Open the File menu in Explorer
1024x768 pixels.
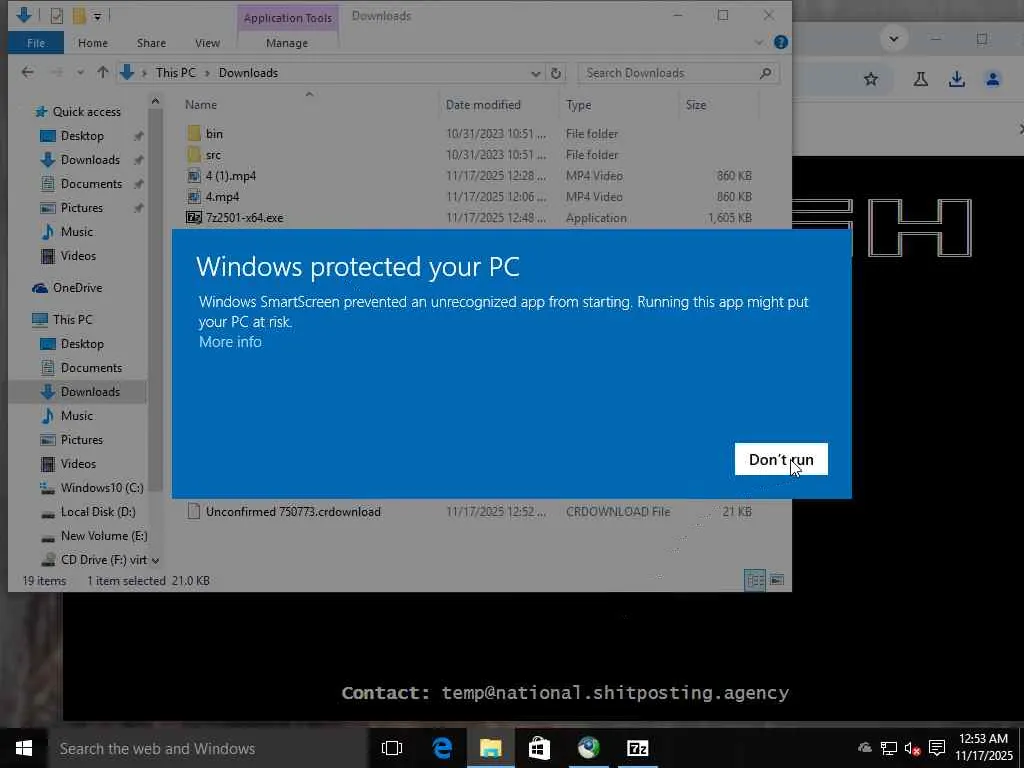click(36, 43)
